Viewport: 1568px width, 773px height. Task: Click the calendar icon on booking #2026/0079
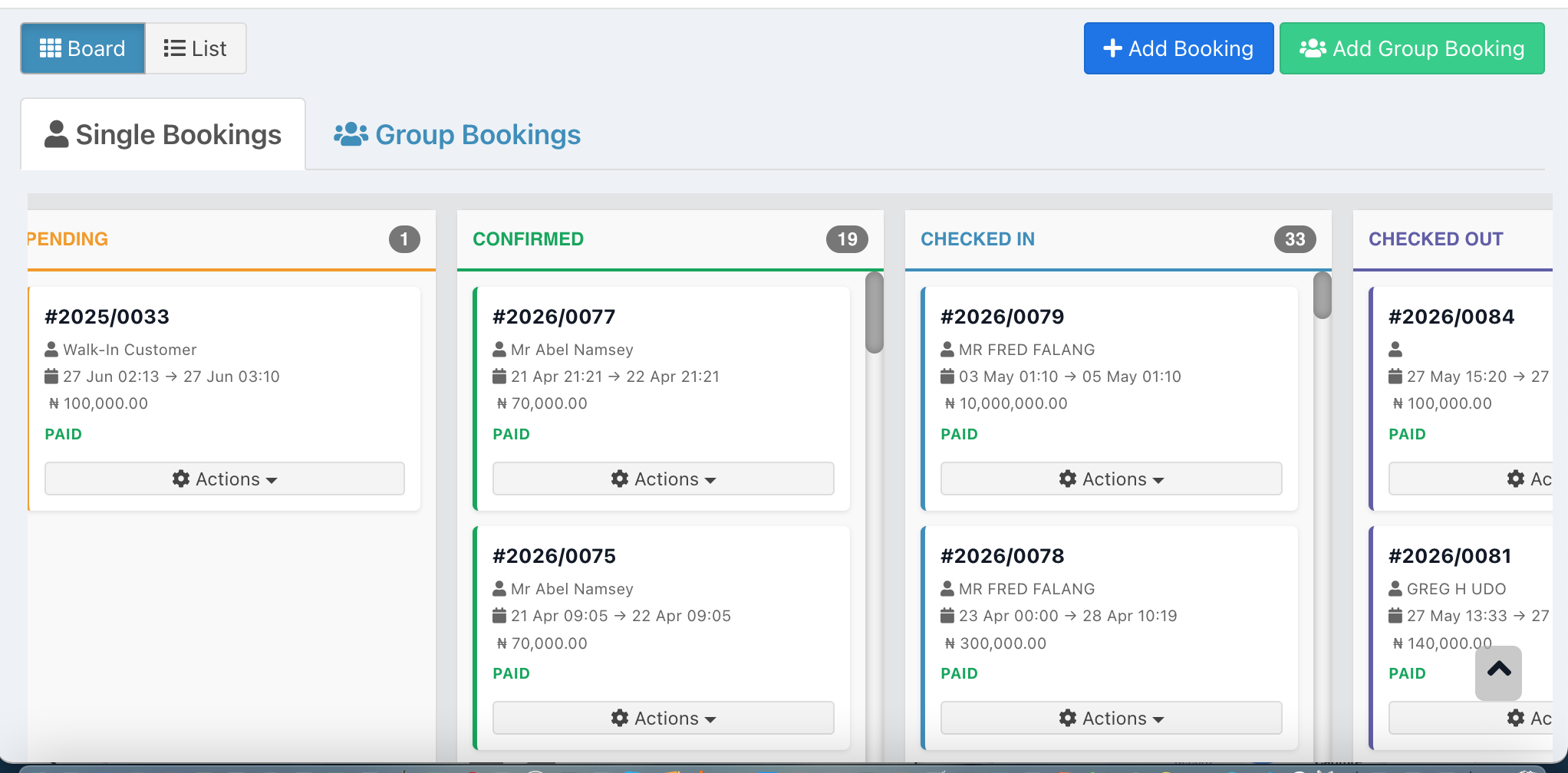coord(947,377)
